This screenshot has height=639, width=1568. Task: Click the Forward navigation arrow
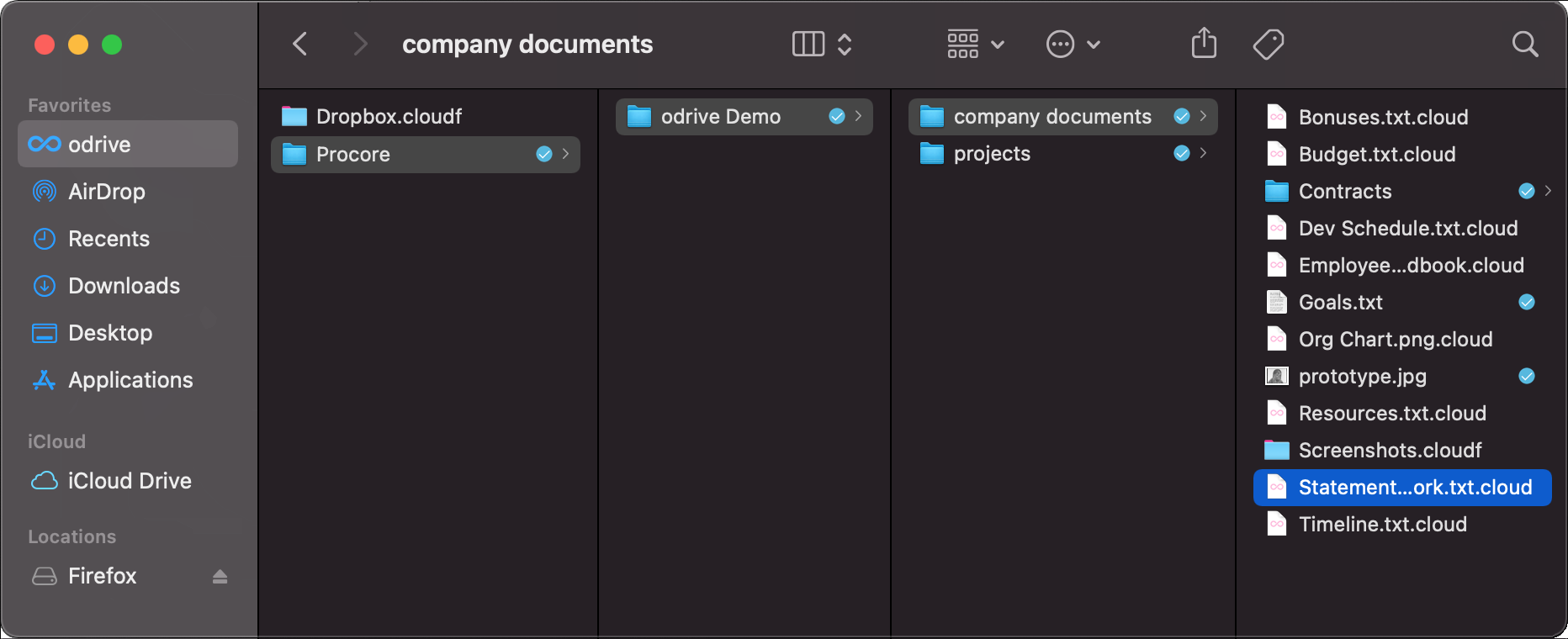360,44
